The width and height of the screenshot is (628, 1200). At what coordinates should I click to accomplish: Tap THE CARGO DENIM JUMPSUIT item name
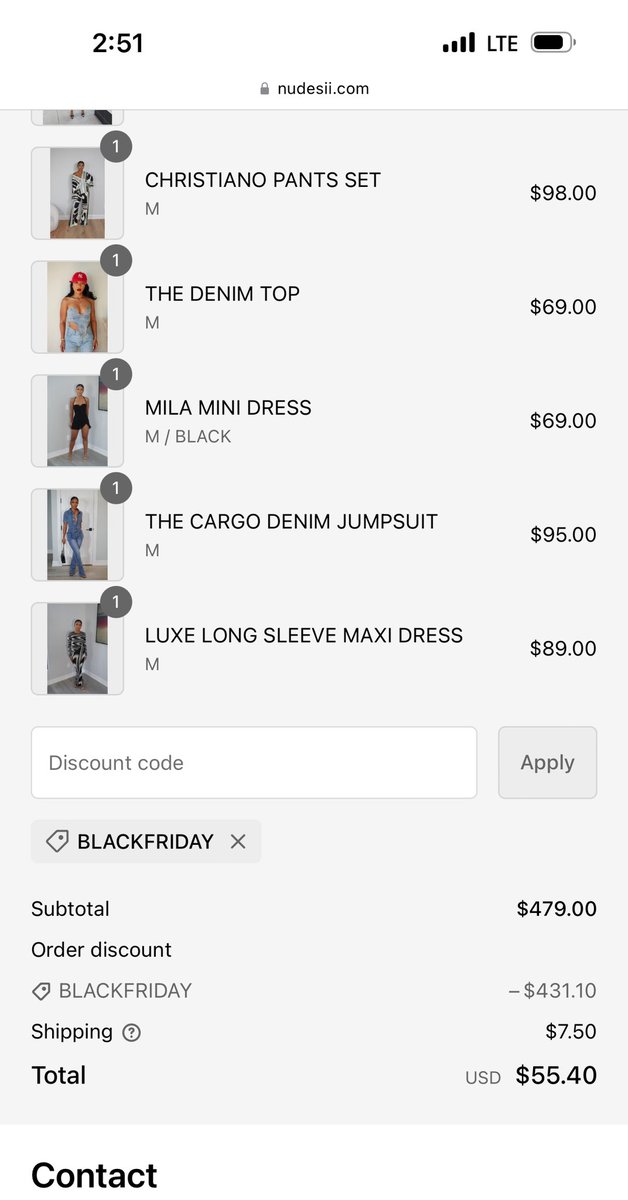click(291, 521)
